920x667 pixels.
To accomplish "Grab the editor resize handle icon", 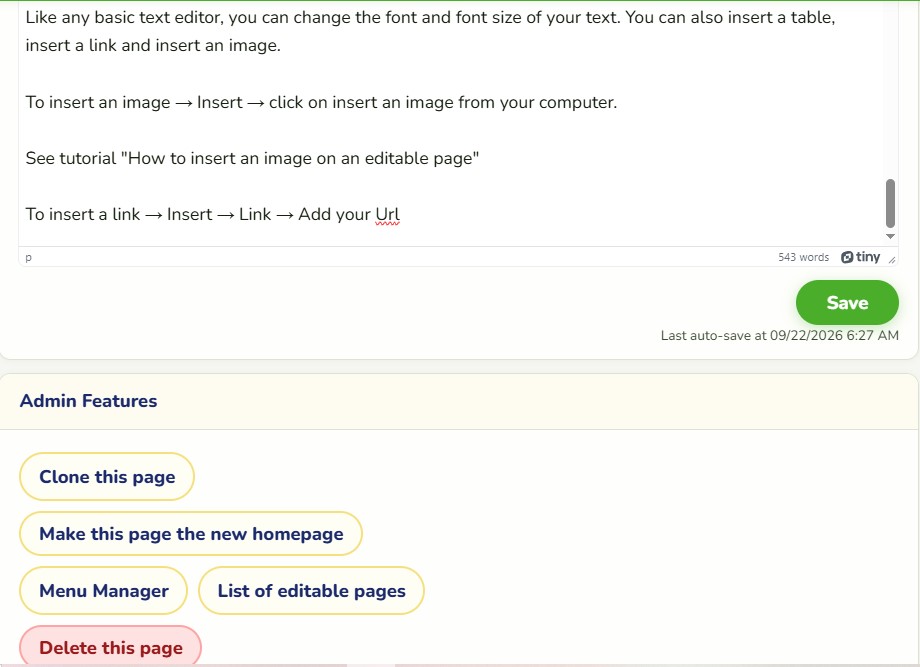I will coord(892,260).
